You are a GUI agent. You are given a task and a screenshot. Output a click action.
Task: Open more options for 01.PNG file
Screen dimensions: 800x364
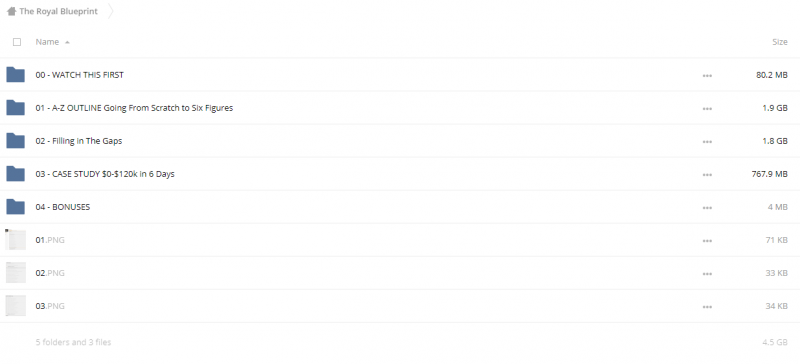[x=707, y=240]
